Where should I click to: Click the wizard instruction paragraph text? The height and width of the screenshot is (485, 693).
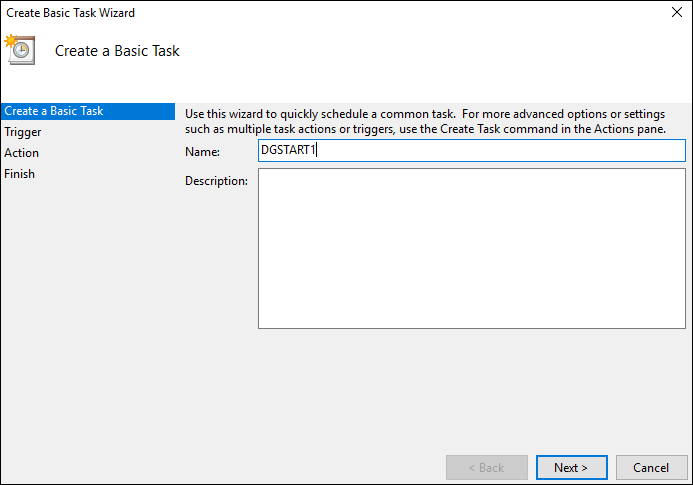(x=425, y=122)
